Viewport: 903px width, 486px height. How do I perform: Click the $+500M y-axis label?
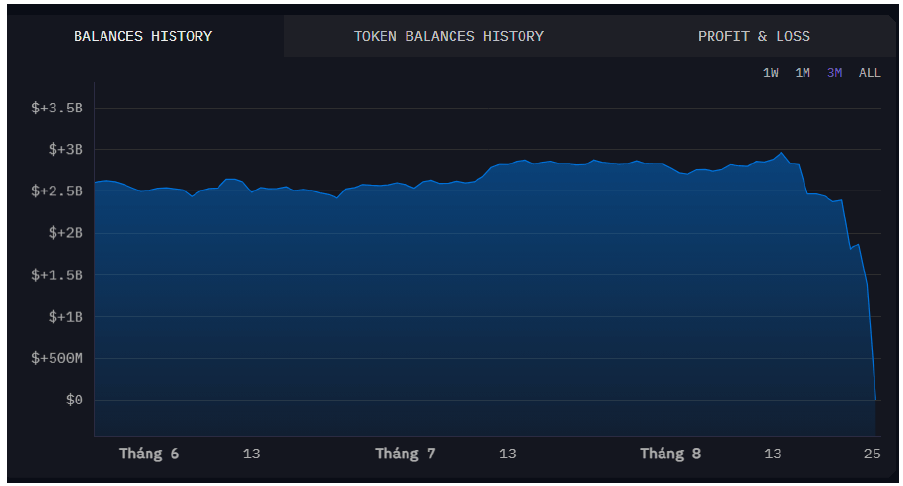[57, 358]
